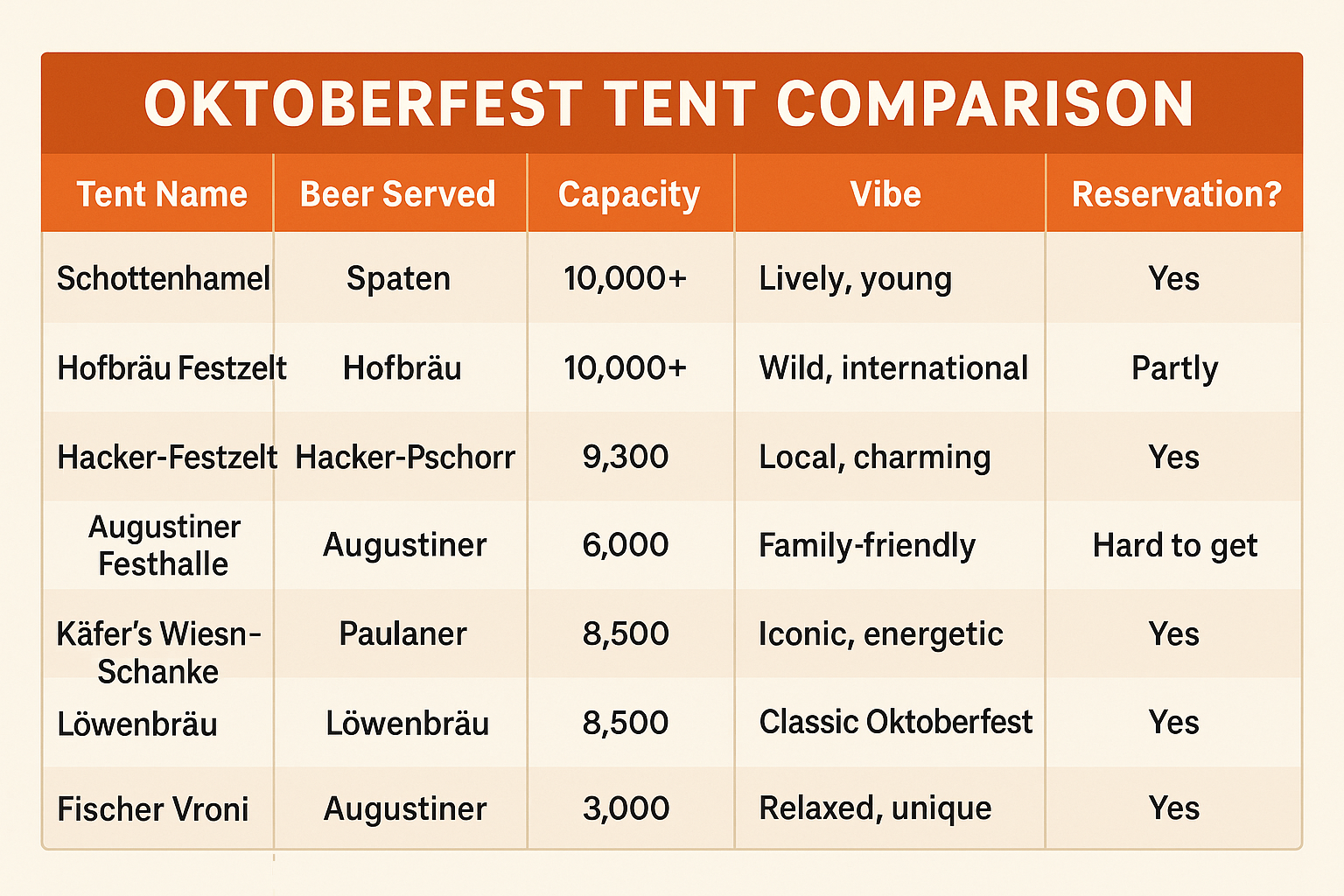Click the Oktoberfest Tent Comparison title
The image size is (1344, 896).
[669, 104]
